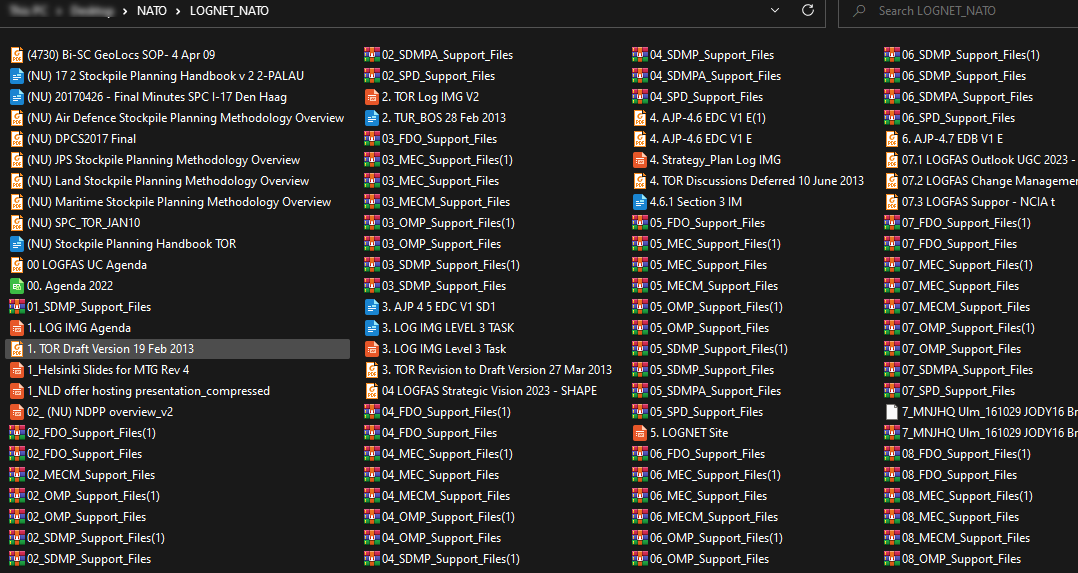This screenshot has width=1078, height=573.
Task: Click icon of 1_Helsinki Slides for MTG Rev 4
Action: click(17, 369)
